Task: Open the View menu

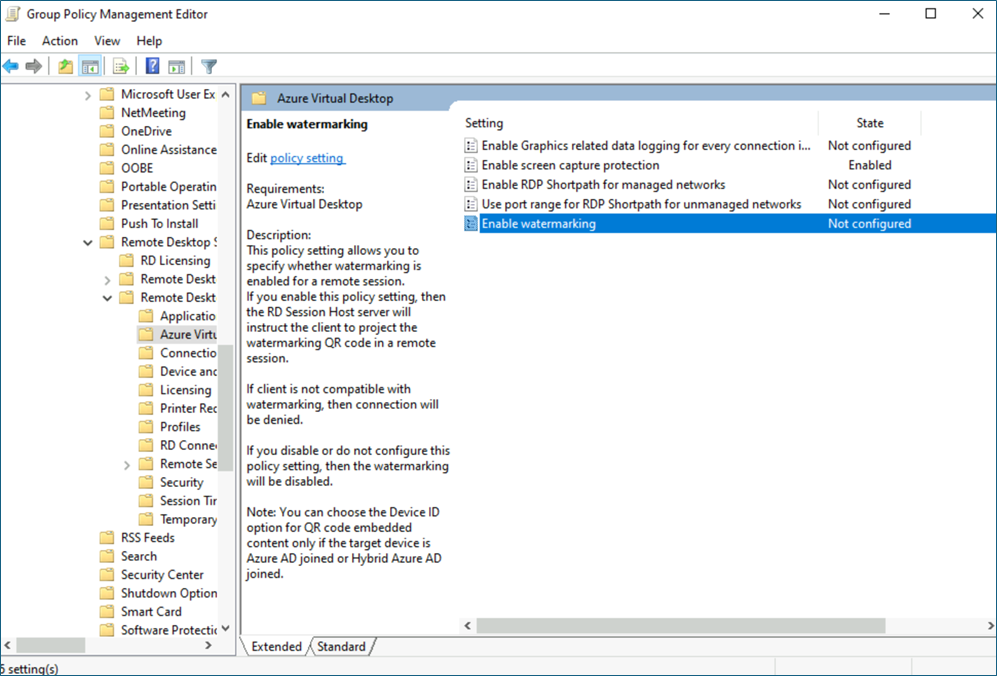Action: pos(107,41)
